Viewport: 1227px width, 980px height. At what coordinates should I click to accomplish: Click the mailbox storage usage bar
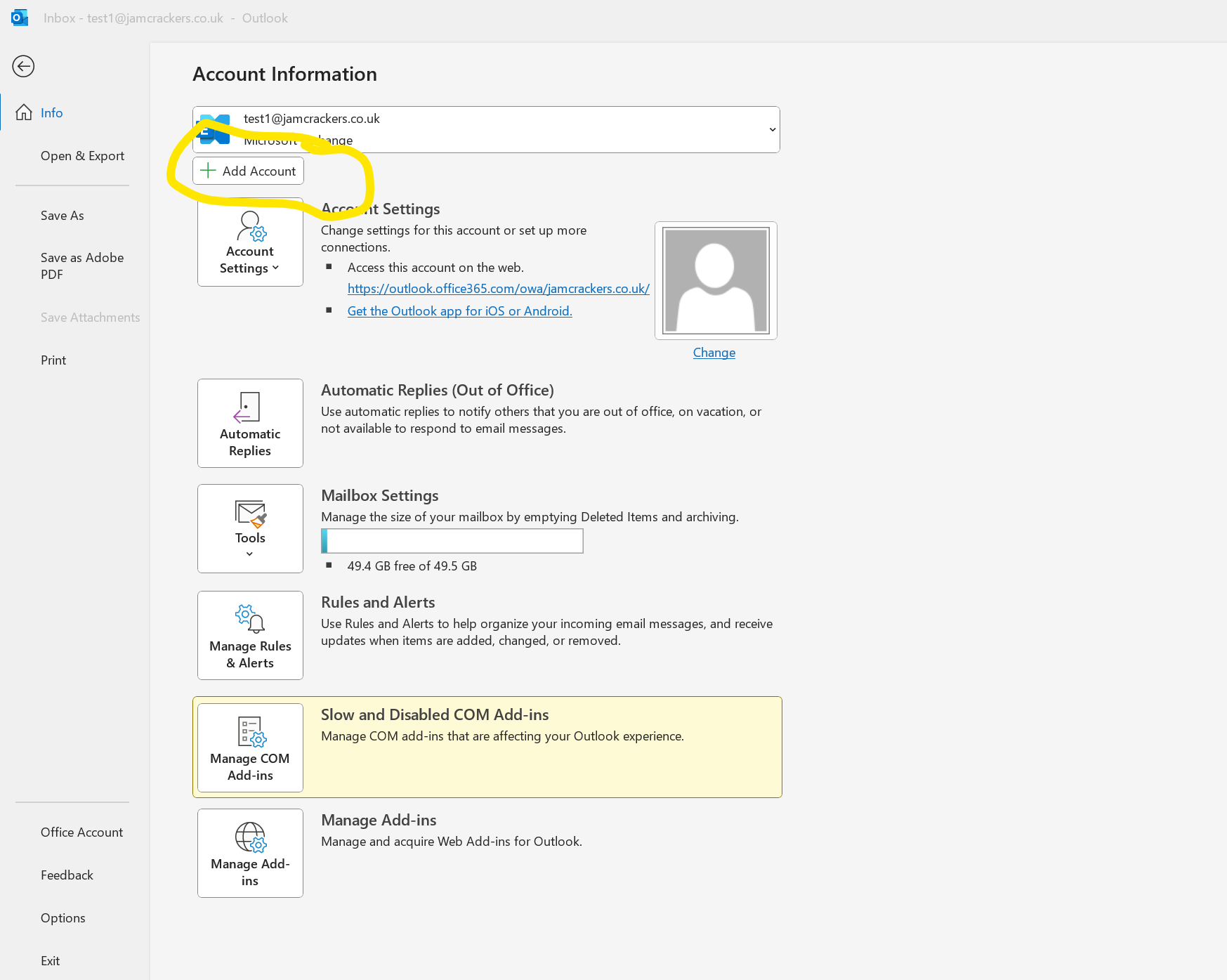pyautogui.click(x=452, y=540)
